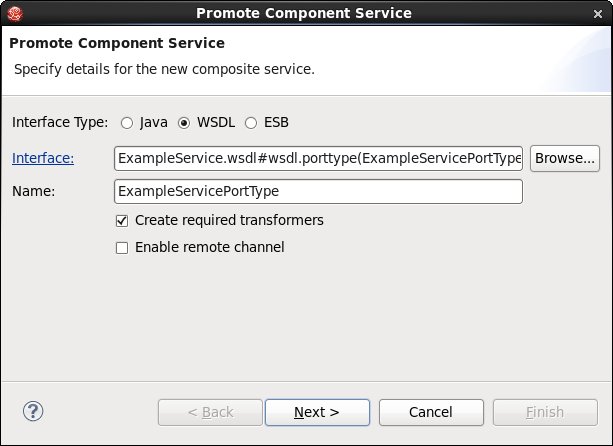Click Browse to choose an interface
613x446 pixels.
pos(564,158)
